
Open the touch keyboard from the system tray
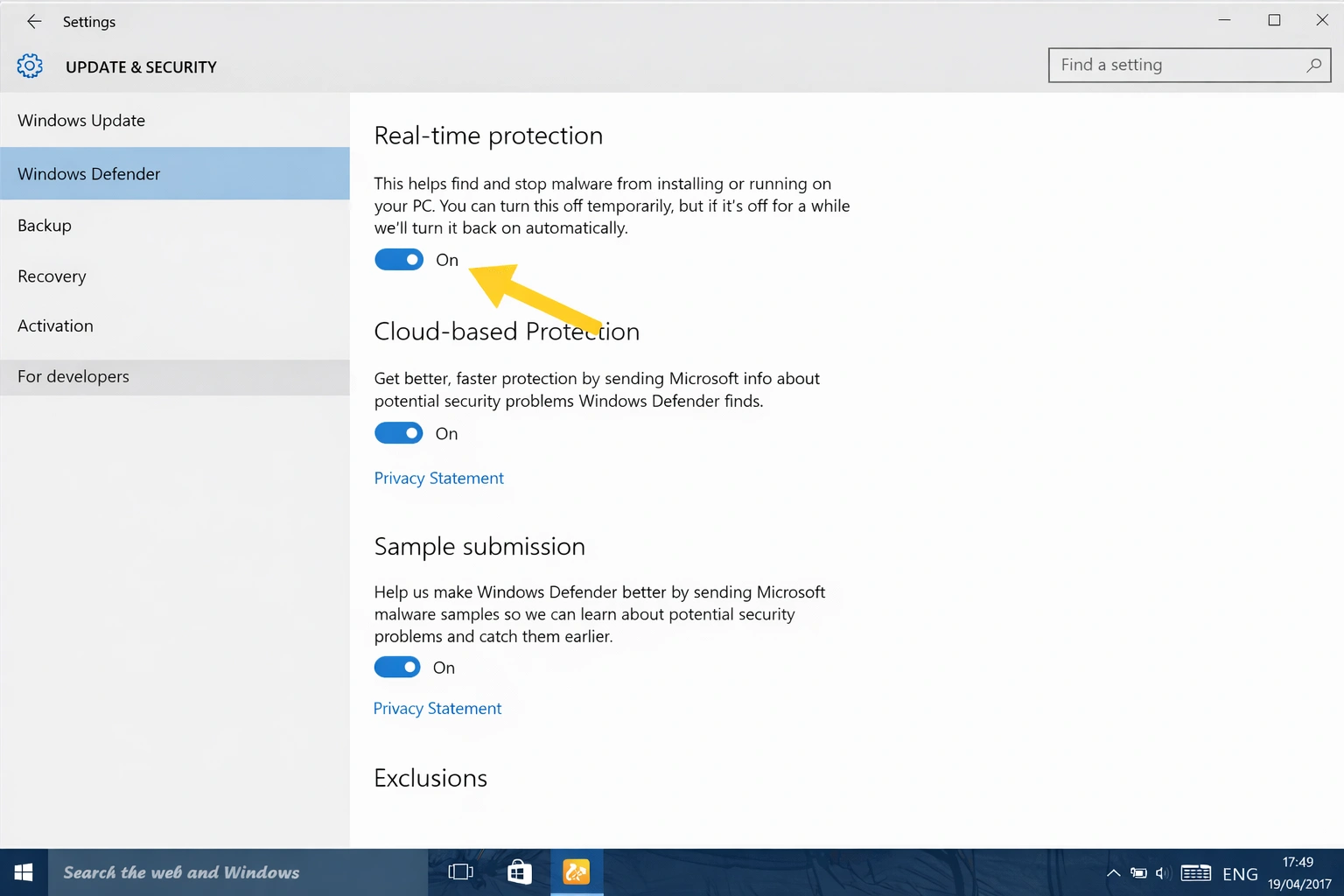click(1195, 872)
